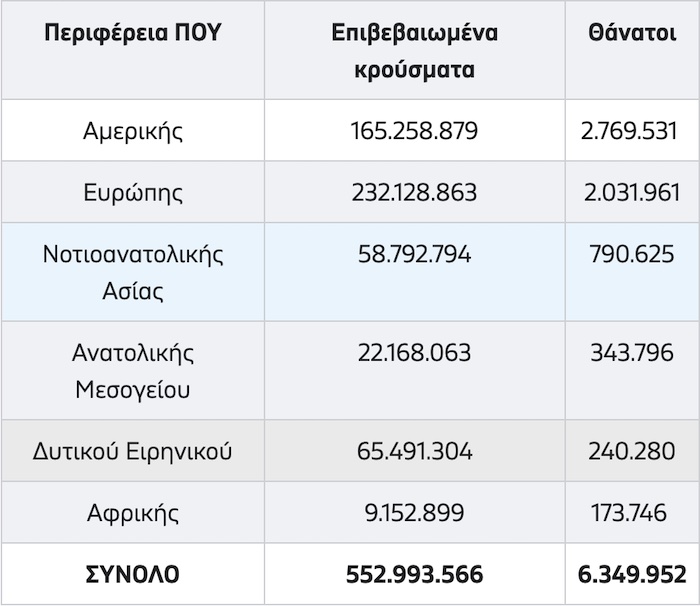Select the 'Αμερικής' region cell
Screen dimensions: 700x606
coord(133,131)
